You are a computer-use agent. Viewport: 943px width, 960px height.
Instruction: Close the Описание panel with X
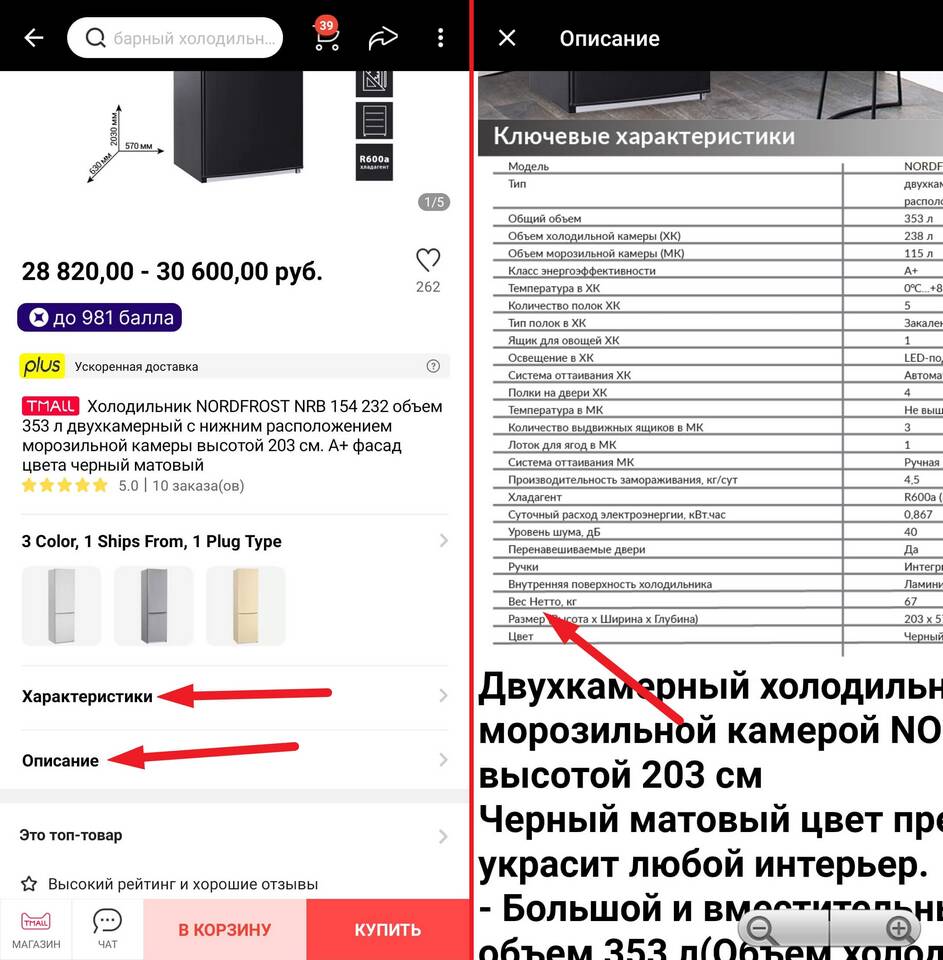point(507,38)
